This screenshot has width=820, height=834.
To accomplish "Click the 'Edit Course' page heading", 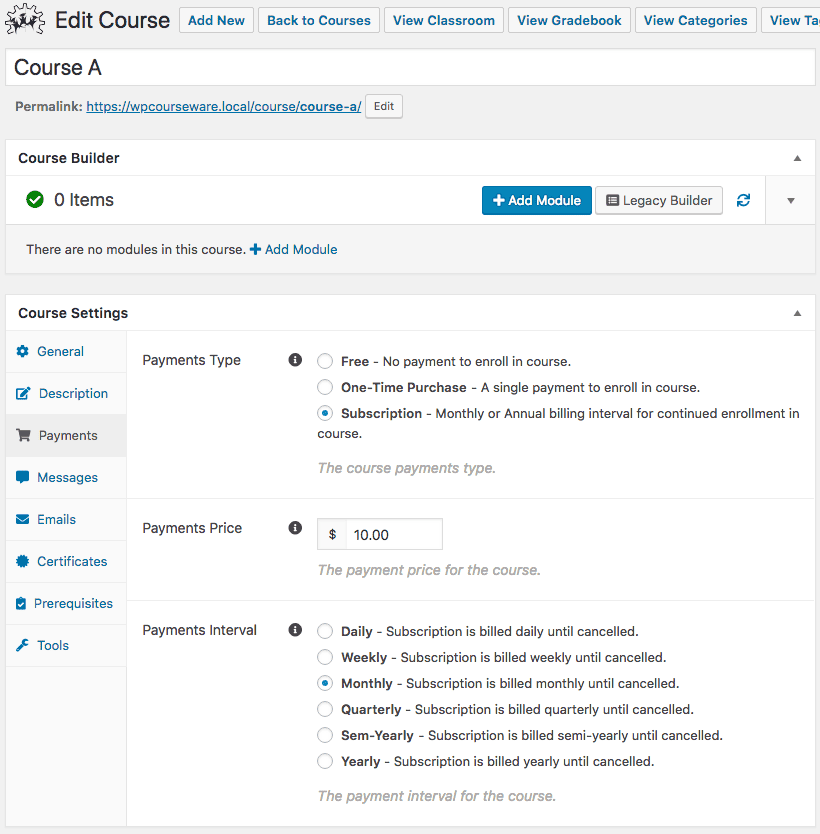I will pos(113,20).
